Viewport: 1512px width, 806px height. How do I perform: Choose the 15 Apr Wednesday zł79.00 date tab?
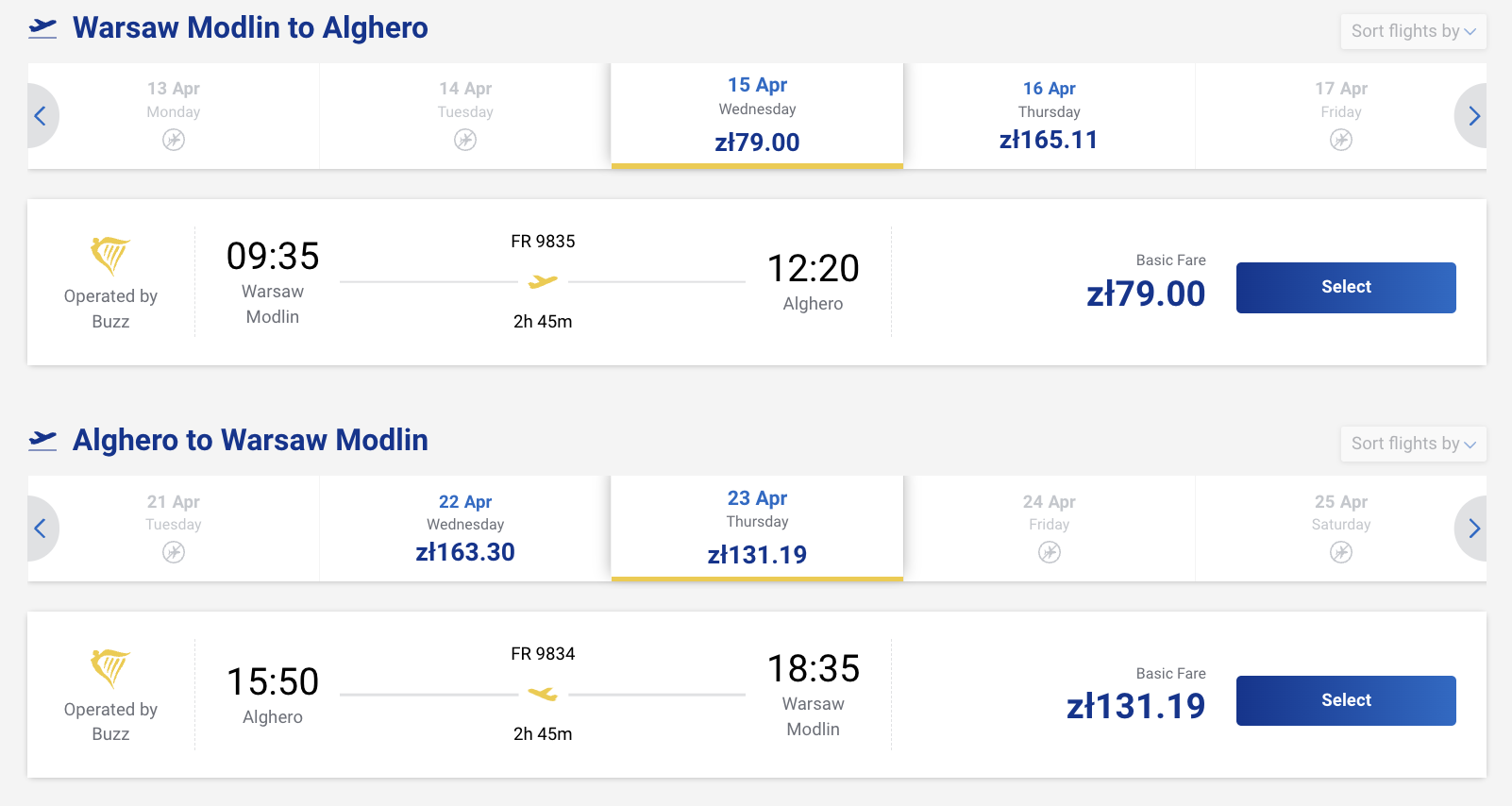(x=757, y=115)
